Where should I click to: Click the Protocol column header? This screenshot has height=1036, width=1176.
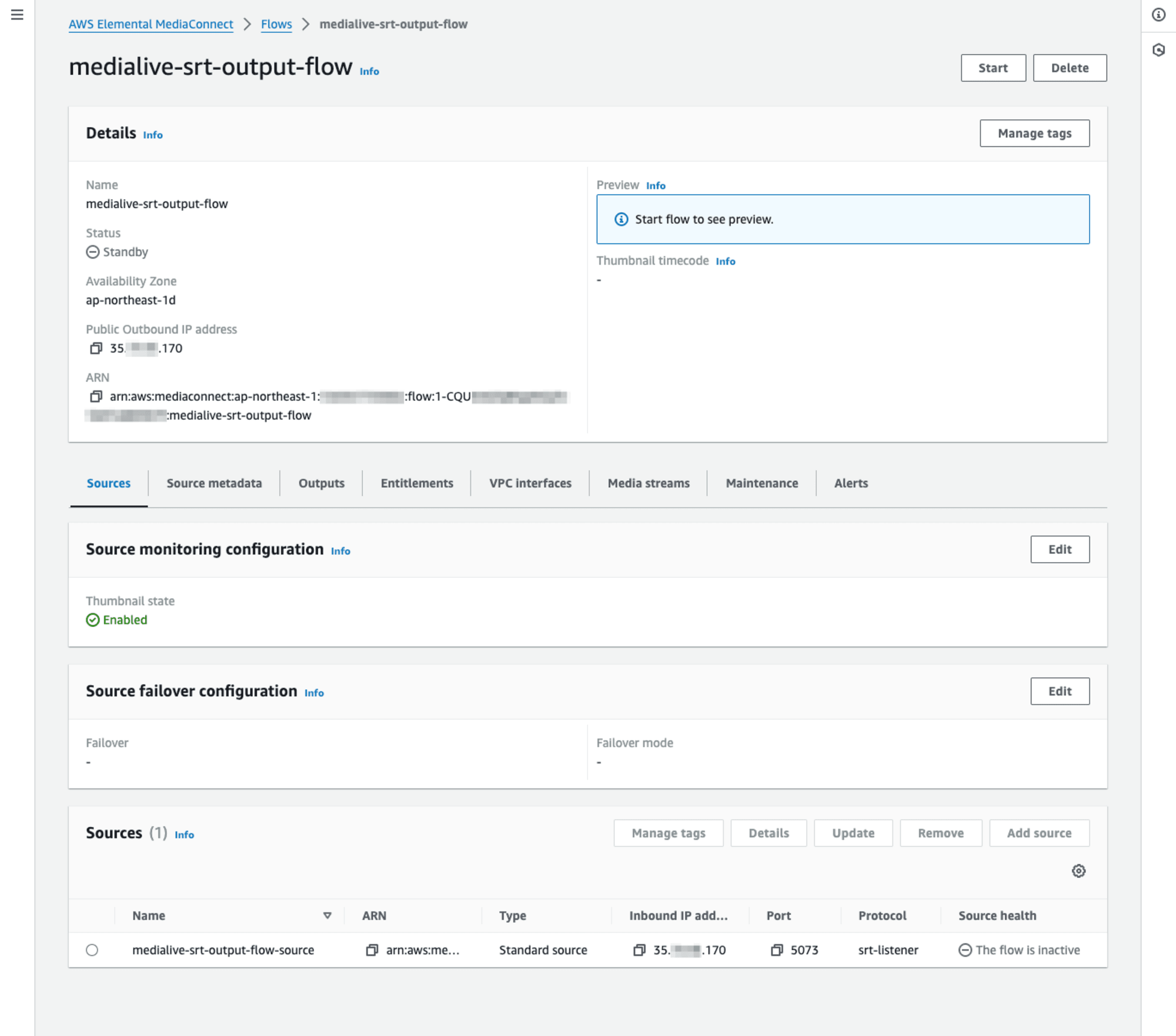[882, 915]
